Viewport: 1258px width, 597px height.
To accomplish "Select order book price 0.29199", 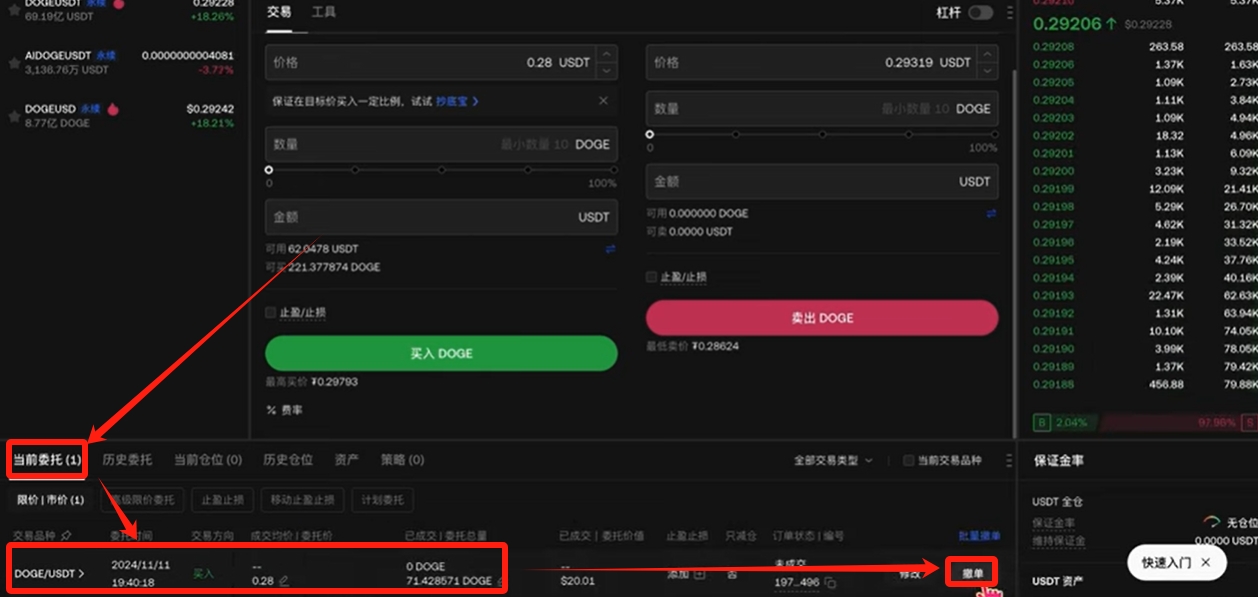I will click(x=1053, y=189).
